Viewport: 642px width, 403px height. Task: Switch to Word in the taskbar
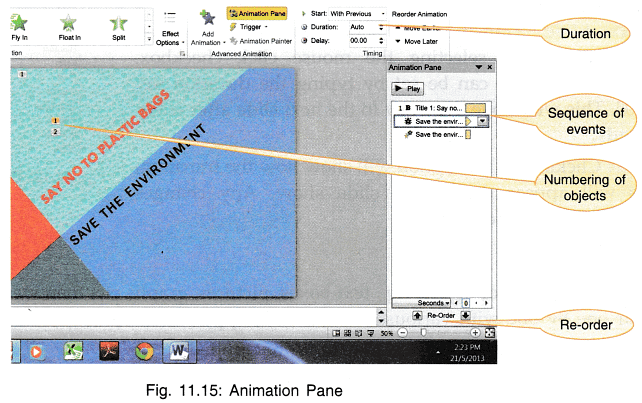coord(179,351)
